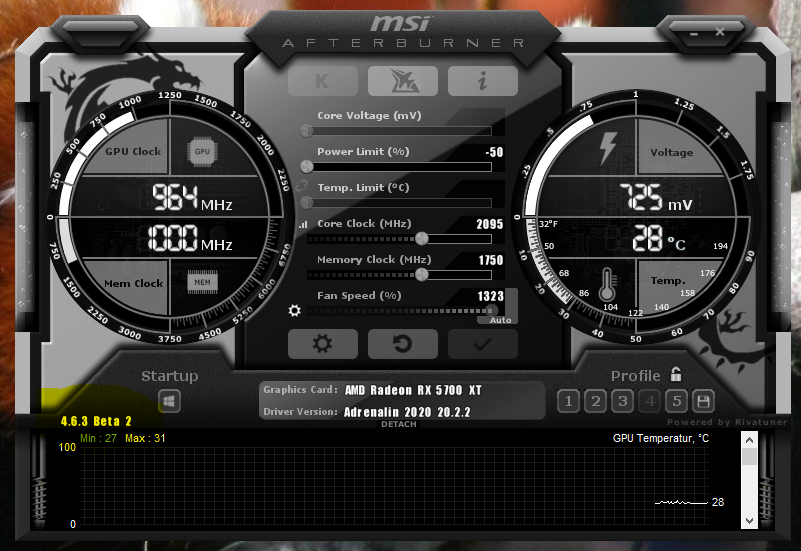Click the Power Limit slider handle
Viewport: 801px width, 551px height.
coord(307,166)
